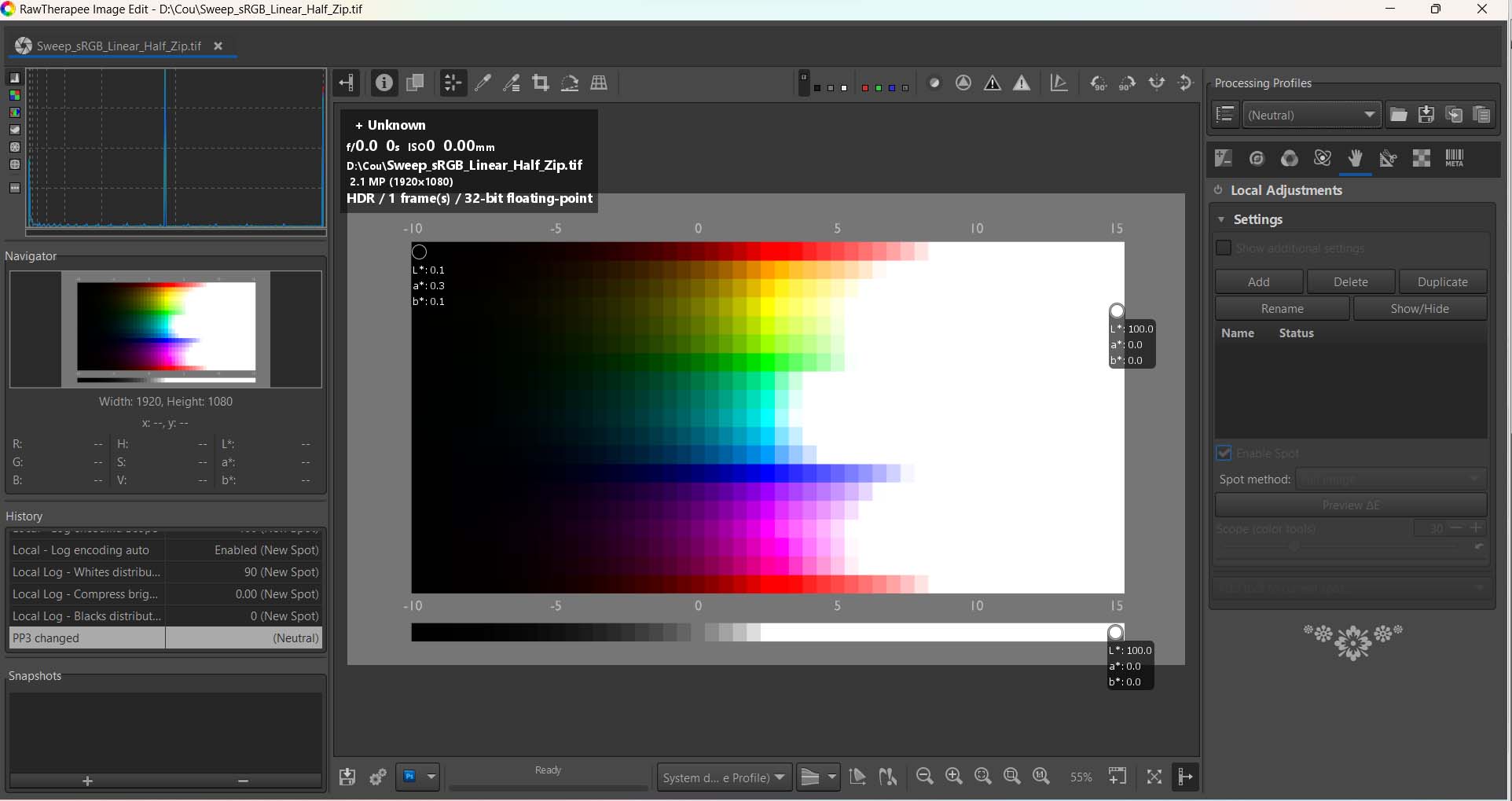Click the save current image icon
1512x801 pixels.
coord(347,777)
